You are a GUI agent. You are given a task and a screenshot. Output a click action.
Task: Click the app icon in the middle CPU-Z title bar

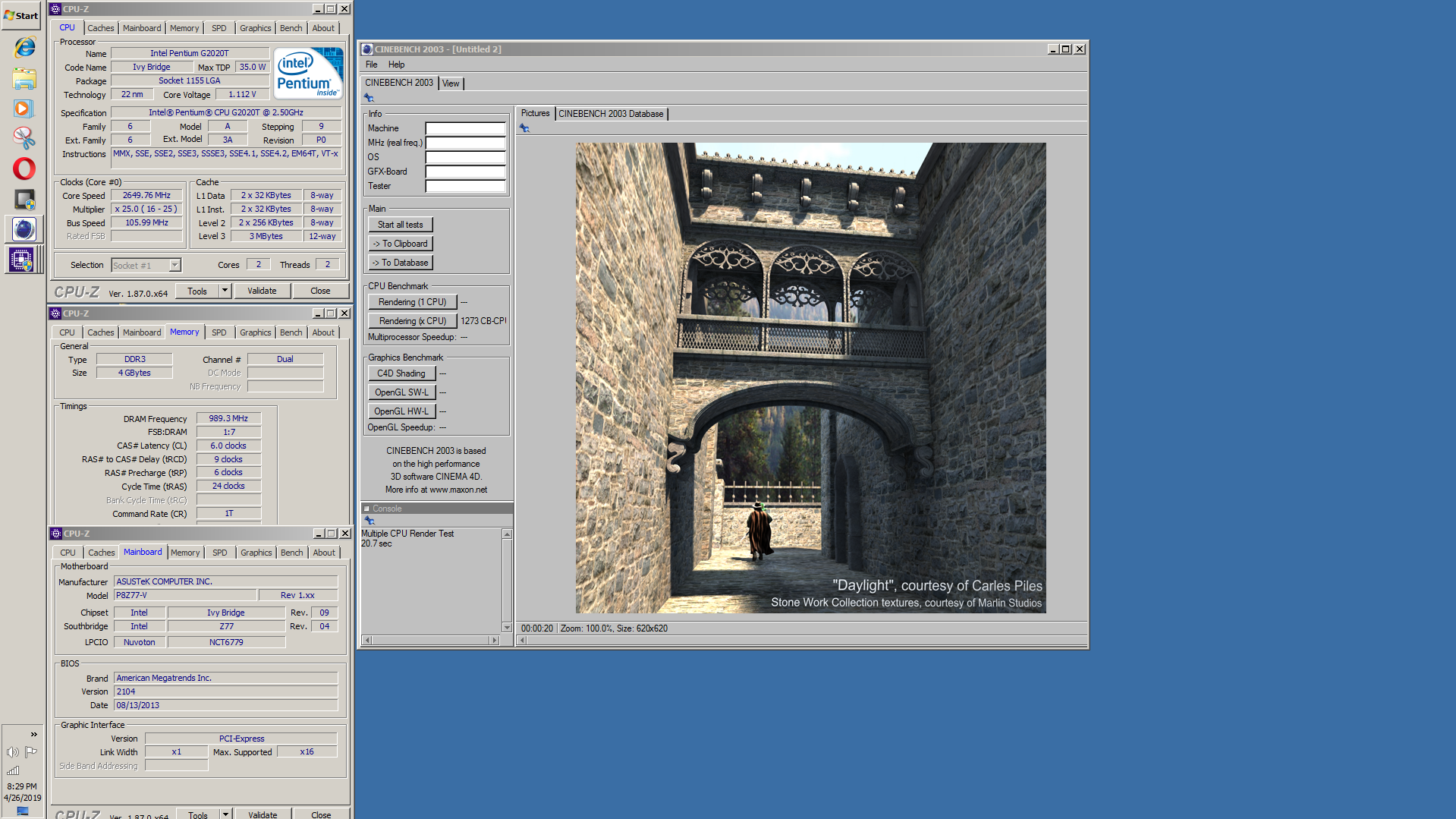(x=55, y=313)
